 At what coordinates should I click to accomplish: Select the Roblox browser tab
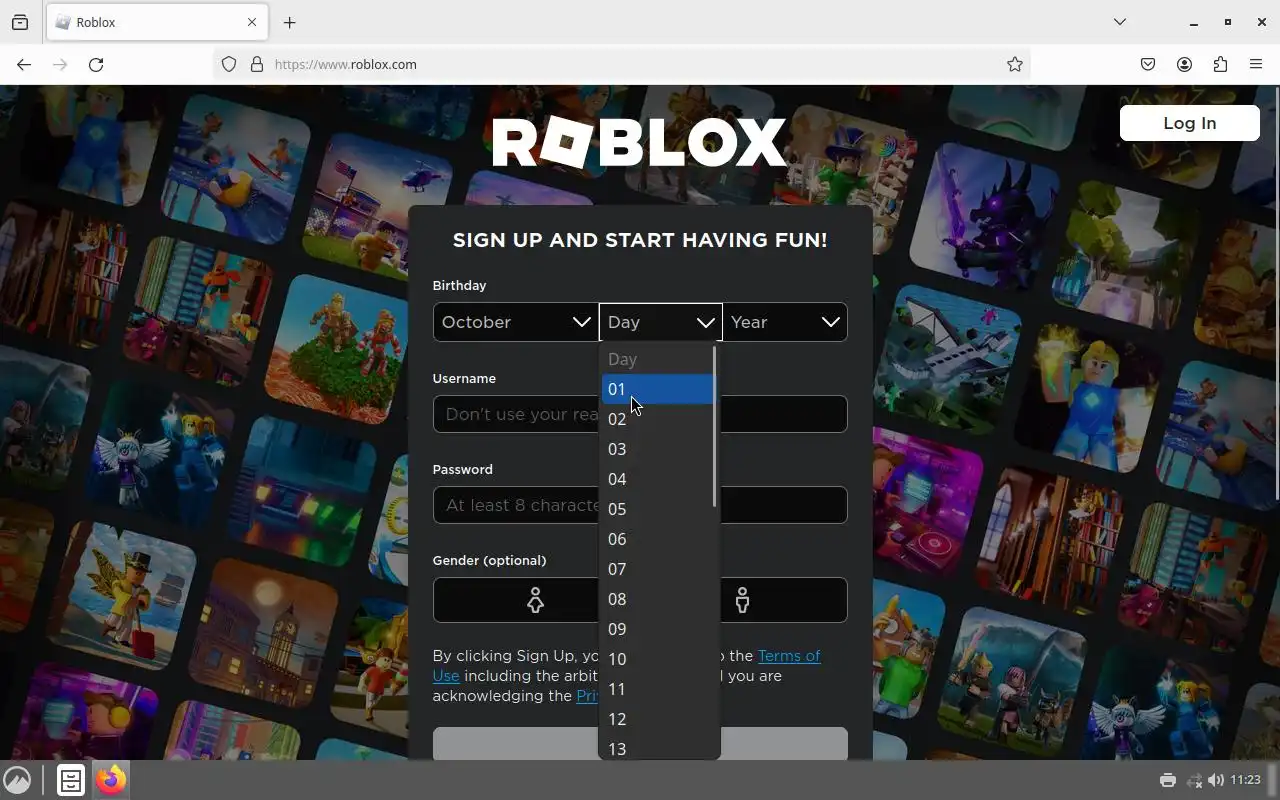point(156,22)
